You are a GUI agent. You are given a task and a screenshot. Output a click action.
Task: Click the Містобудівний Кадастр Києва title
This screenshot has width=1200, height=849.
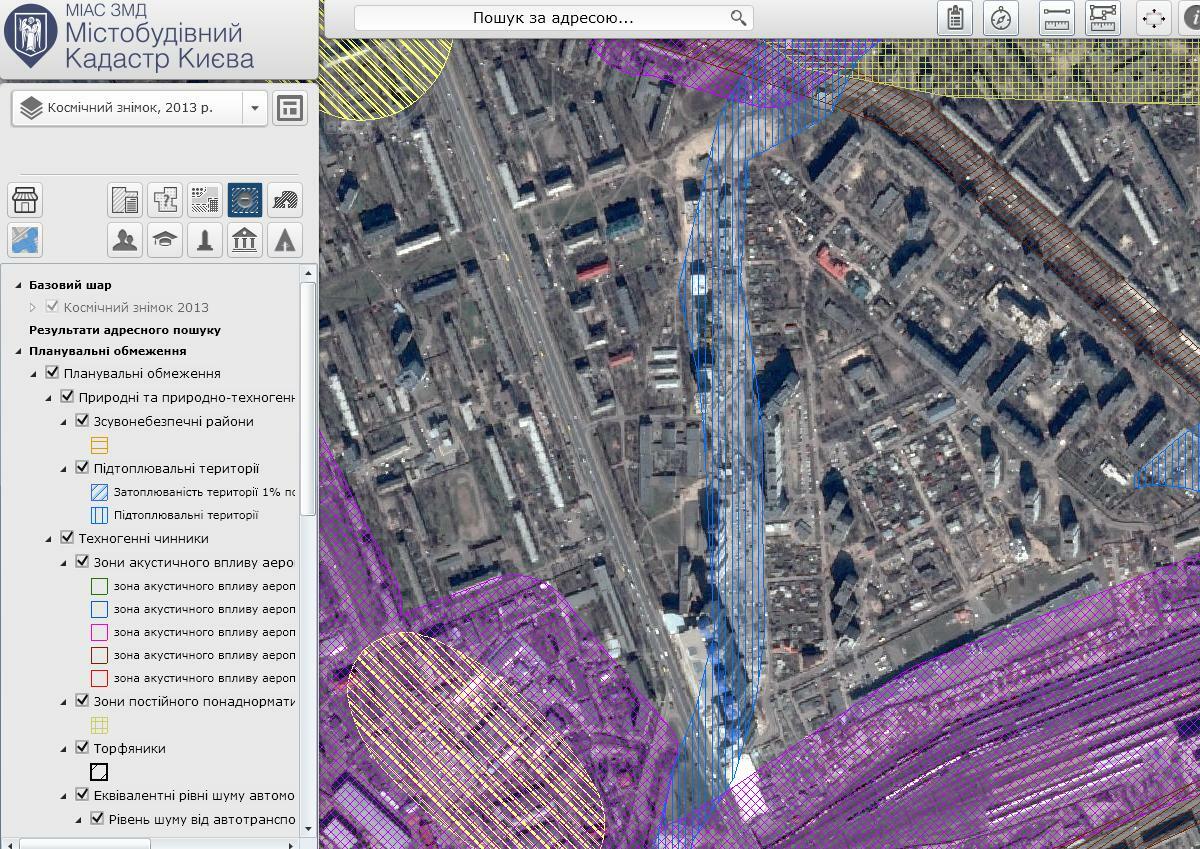(x=159, y=45)
